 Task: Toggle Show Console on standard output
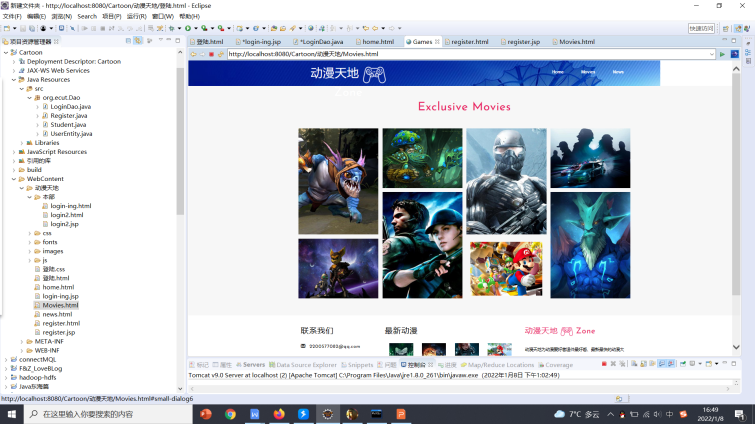click(x=662, y=364)
